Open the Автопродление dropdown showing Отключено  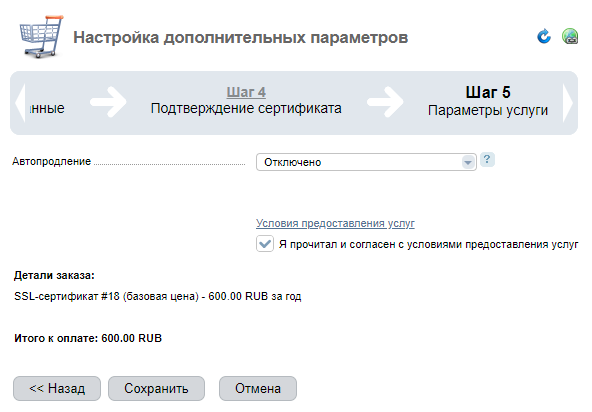click(366, 162)
